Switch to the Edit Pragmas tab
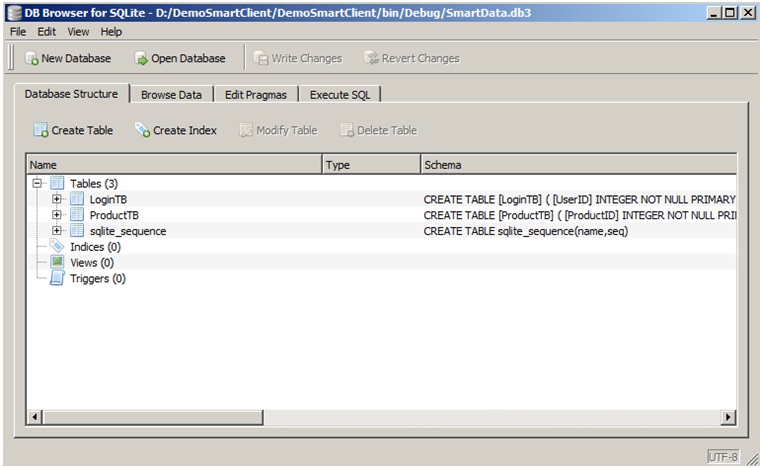This screenshot has width=762, height=468. [x=256, y=95]
